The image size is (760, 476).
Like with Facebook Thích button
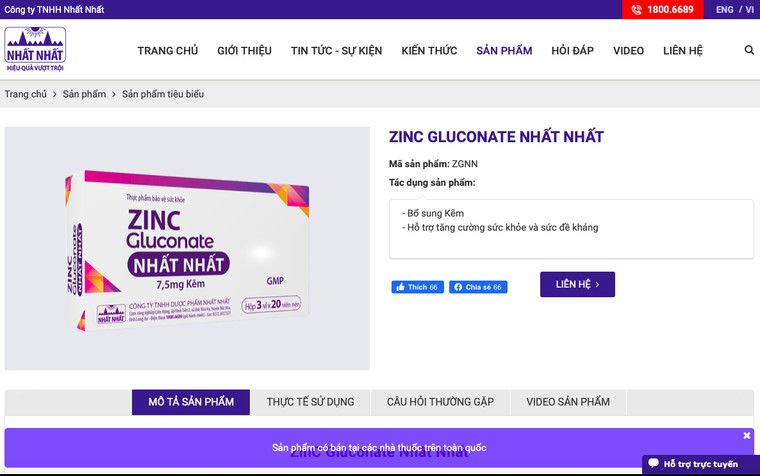(417, 287)
